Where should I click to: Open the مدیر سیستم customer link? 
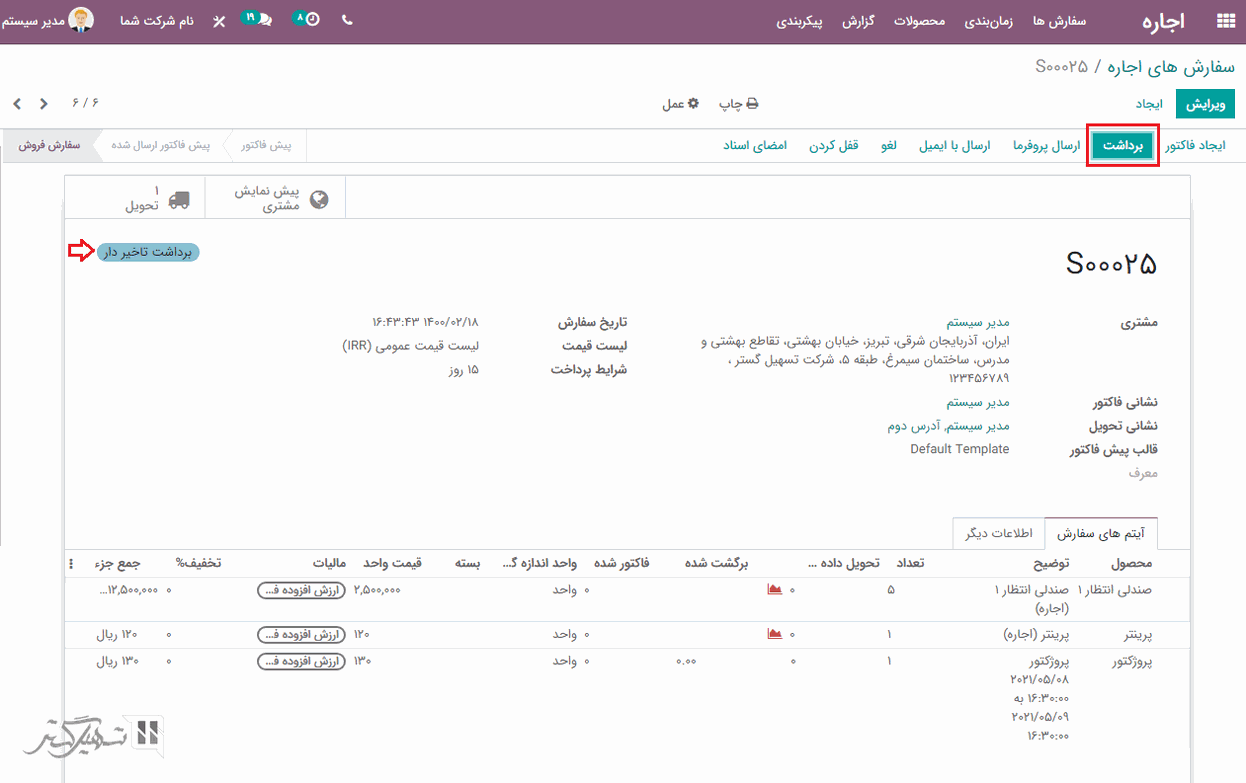tap(978, 322)
